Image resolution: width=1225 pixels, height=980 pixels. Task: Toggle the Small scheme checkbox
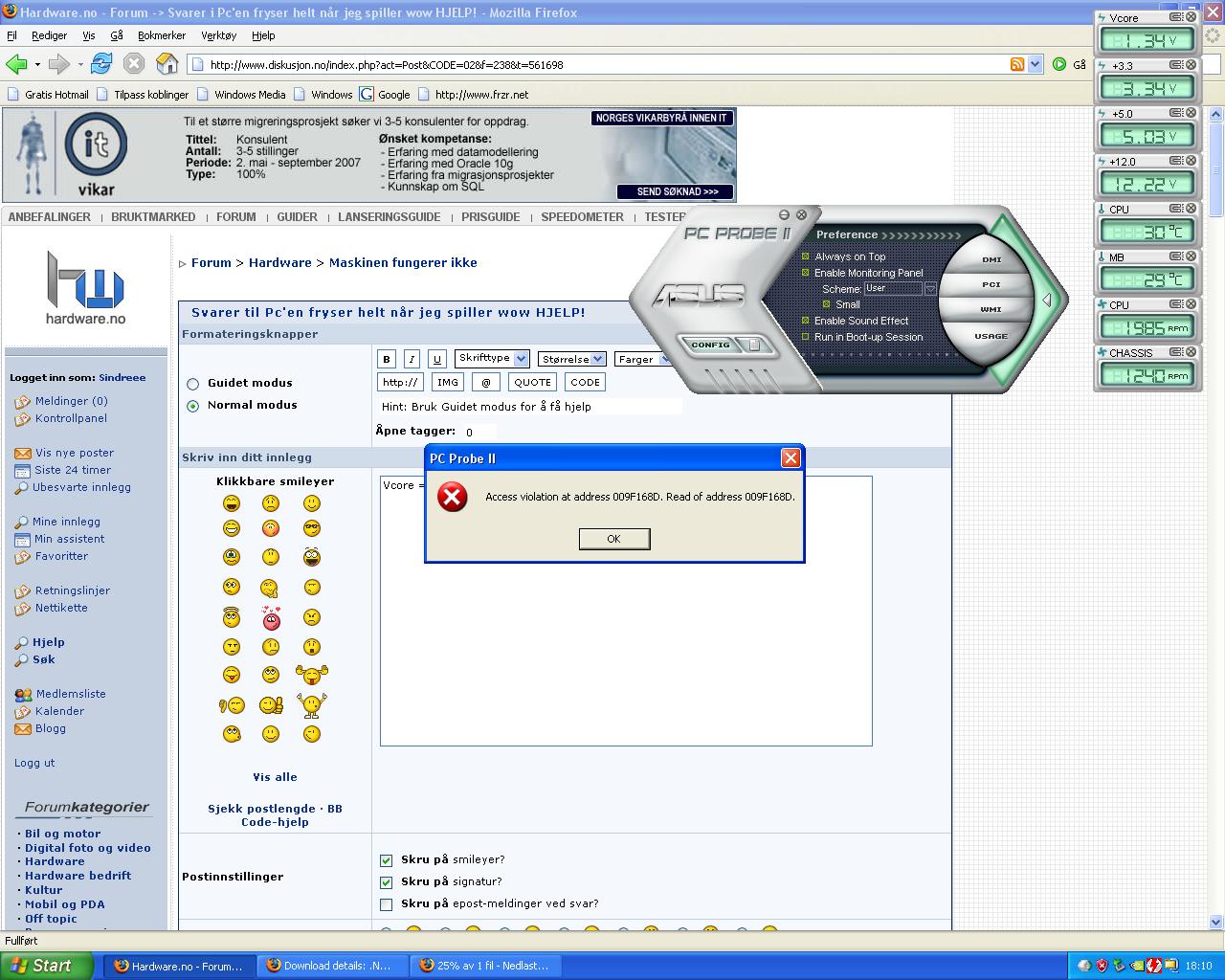pos(827,304)
